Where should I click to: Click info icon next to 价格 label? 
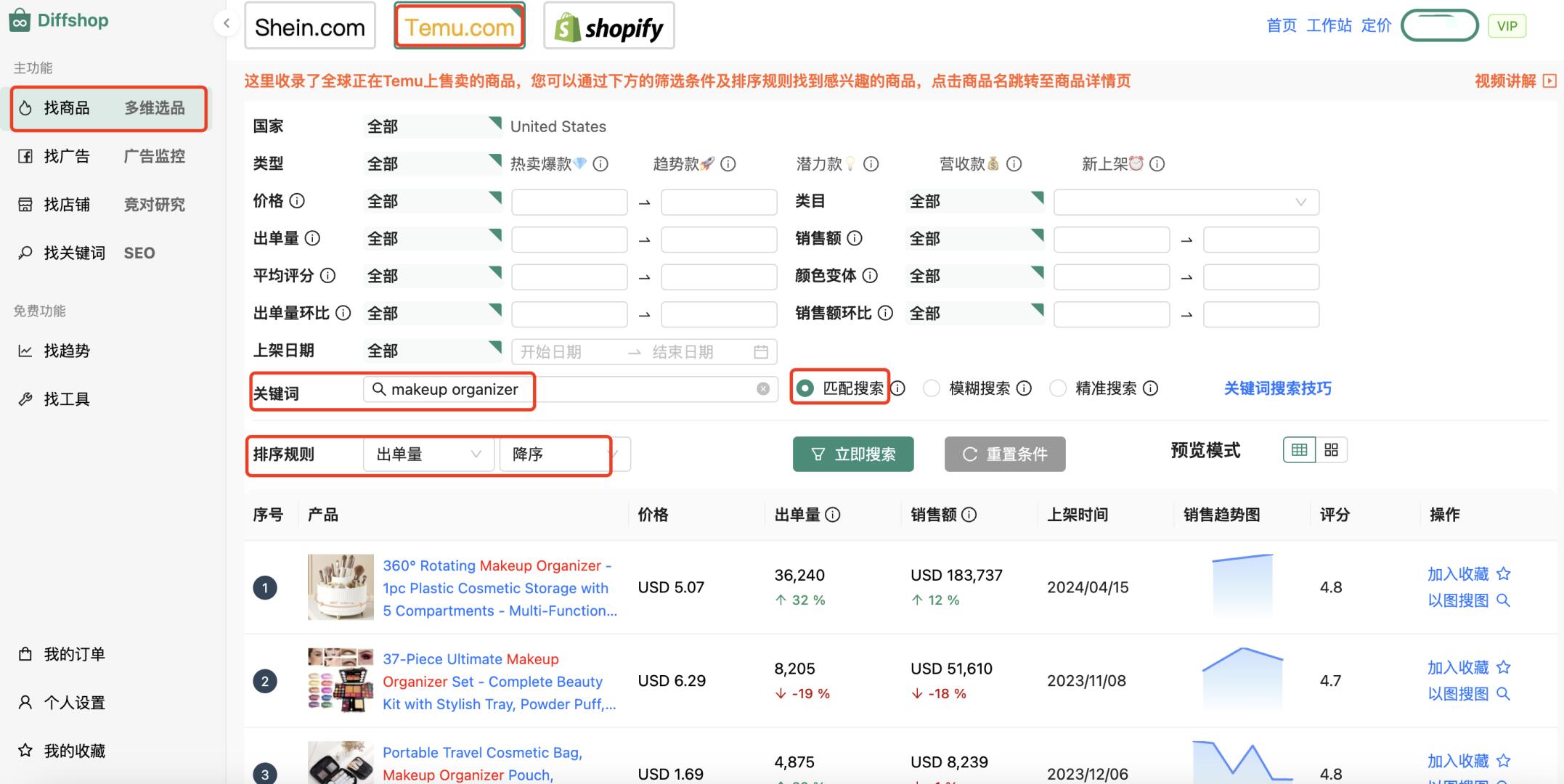(x=297, y=200)
